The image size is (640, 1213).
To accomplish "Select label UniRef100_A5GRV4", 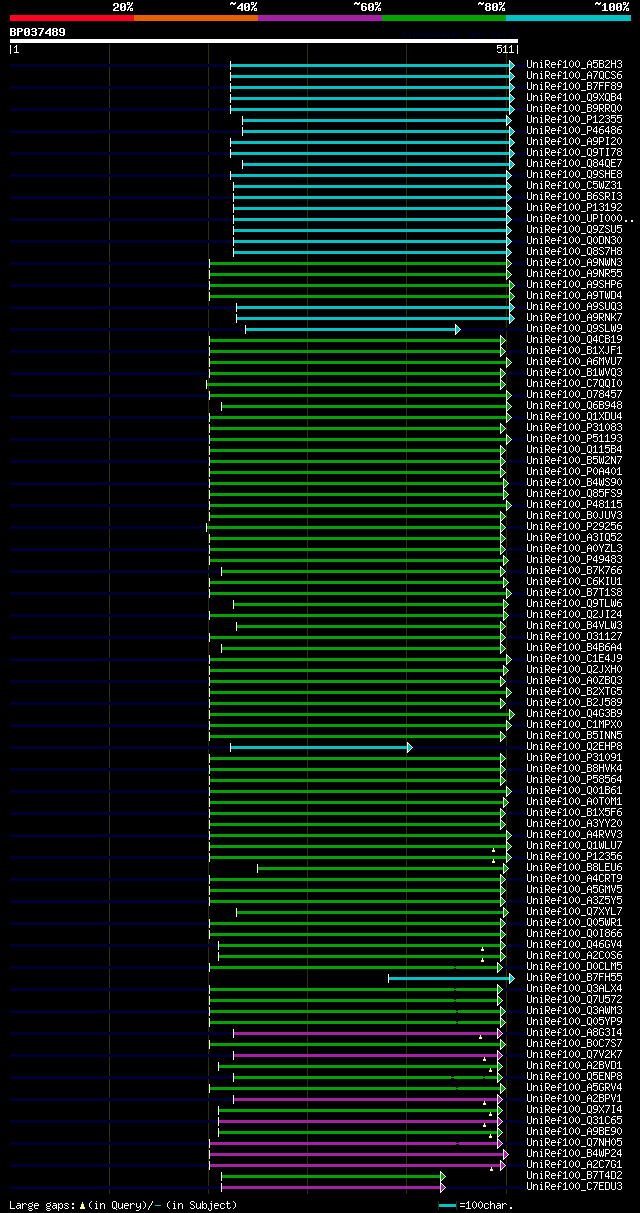I will pos(574,1088).
